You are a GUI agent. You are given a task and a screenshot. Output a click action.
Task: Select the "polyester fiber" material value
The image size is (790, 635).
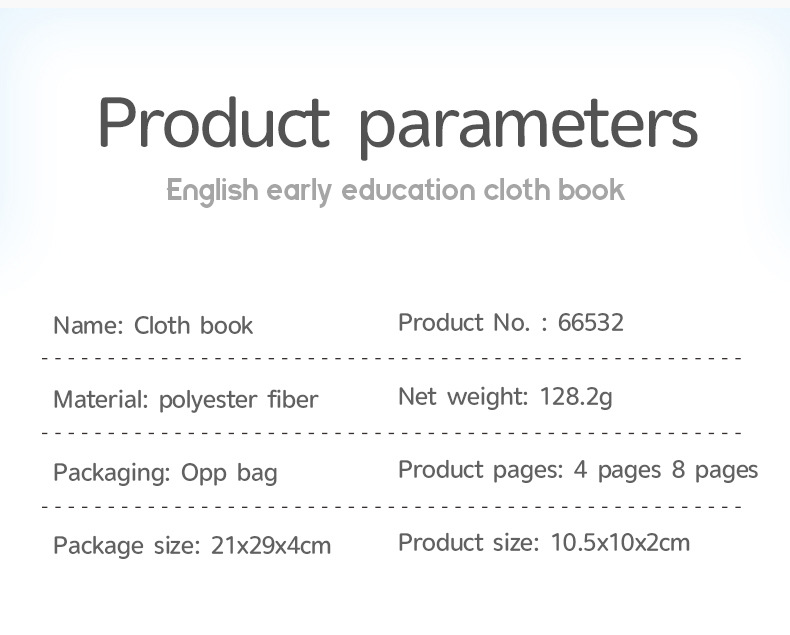[238, 400]
